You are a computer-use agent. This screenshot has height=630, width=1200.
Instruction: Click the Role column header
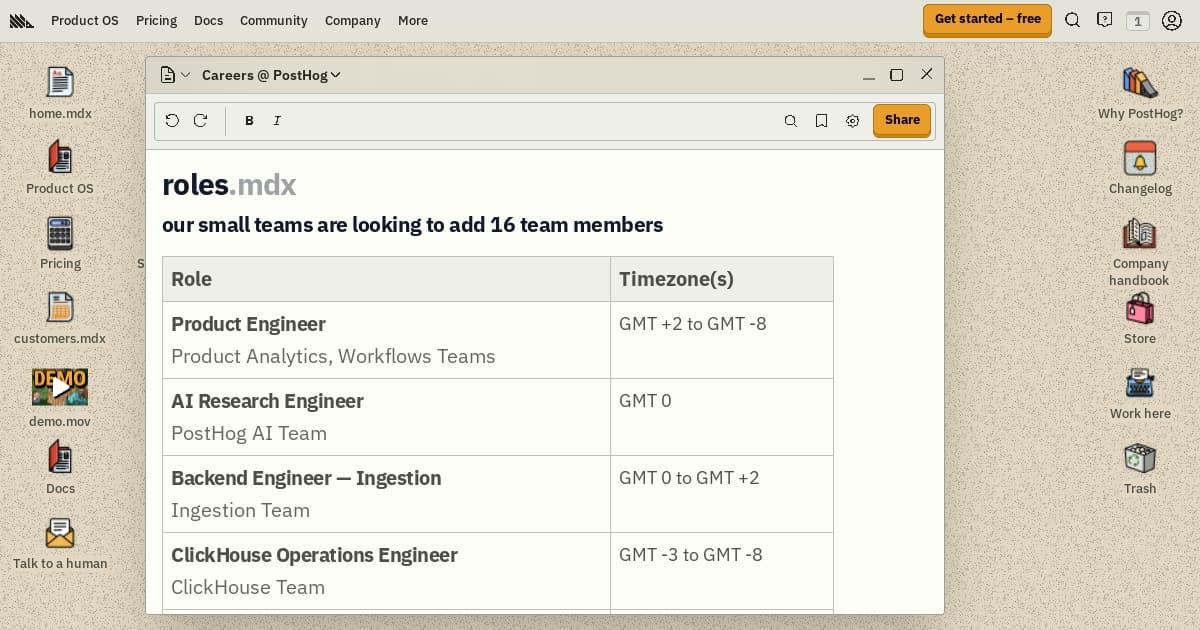coord(386,279)
